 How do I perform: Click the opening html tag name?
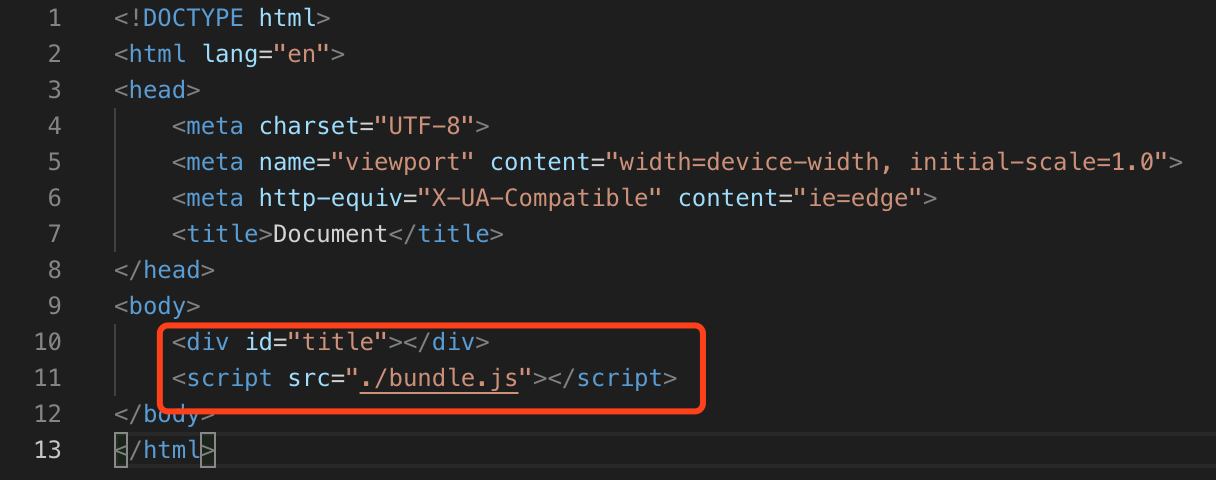[158, 54]
